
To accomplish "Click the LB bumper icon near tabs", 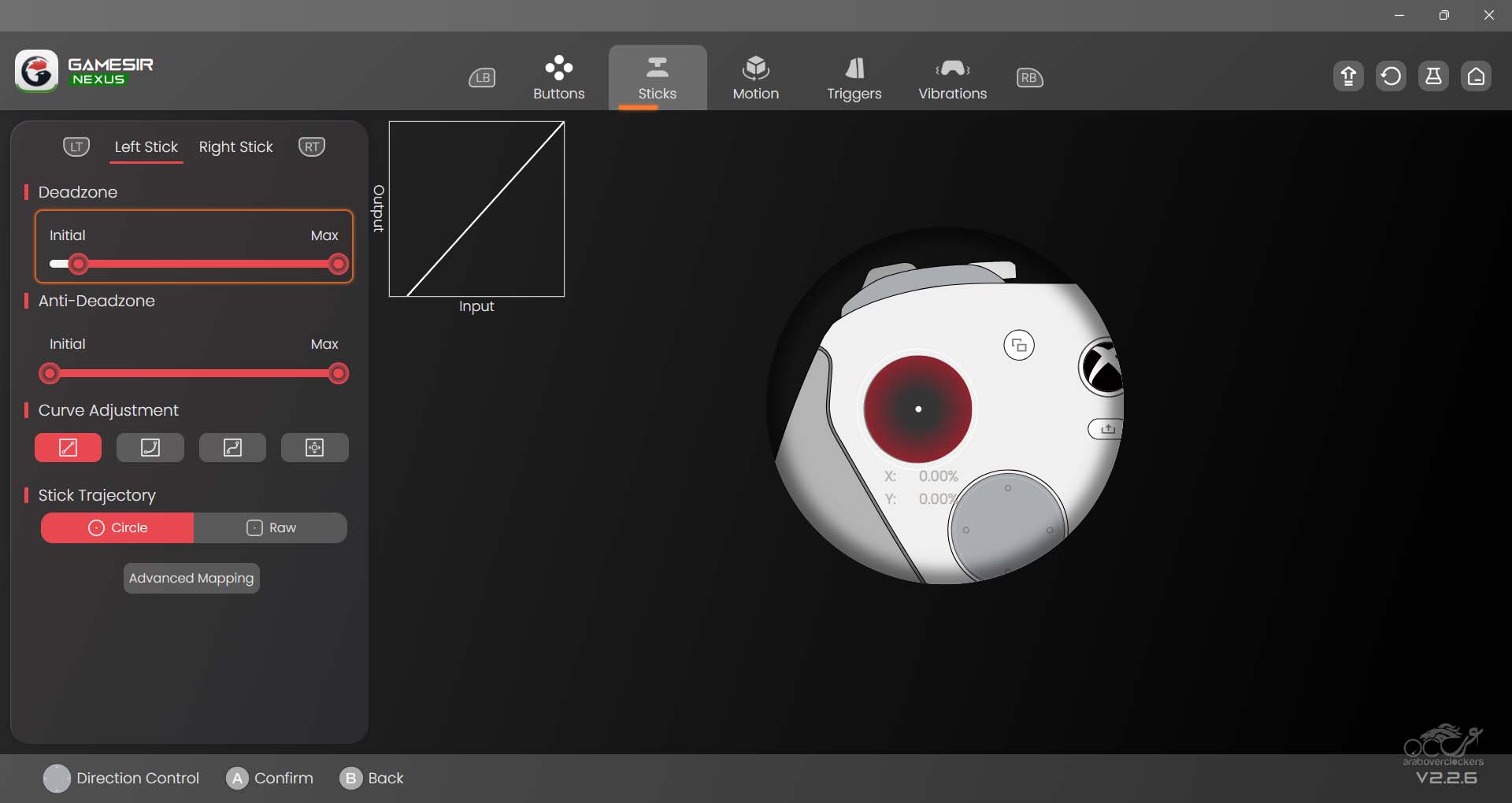I will coord(482,78).
